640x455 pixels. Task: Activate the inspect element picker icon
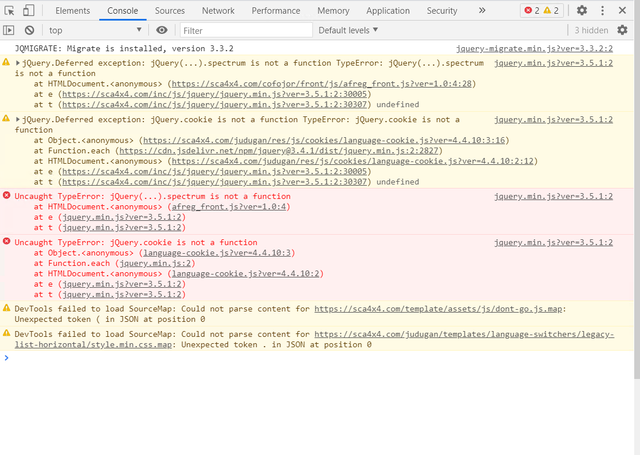9,11
